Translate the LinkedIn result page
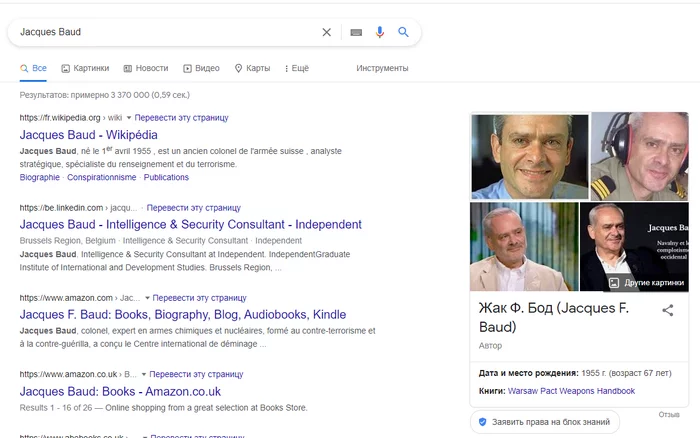The width and height of the screenshot is (700, 438). click(x=194, y=208)
